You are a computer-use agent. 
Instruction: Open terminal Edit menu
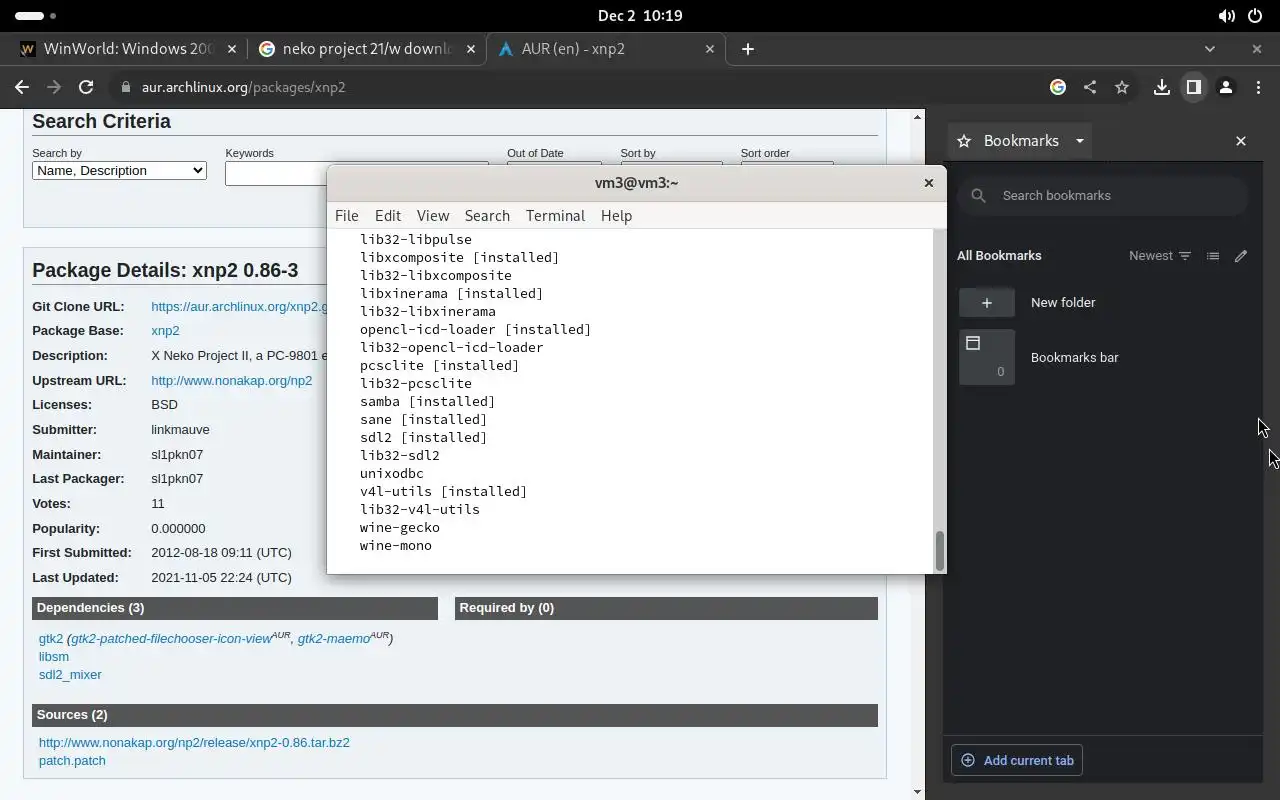388,216
